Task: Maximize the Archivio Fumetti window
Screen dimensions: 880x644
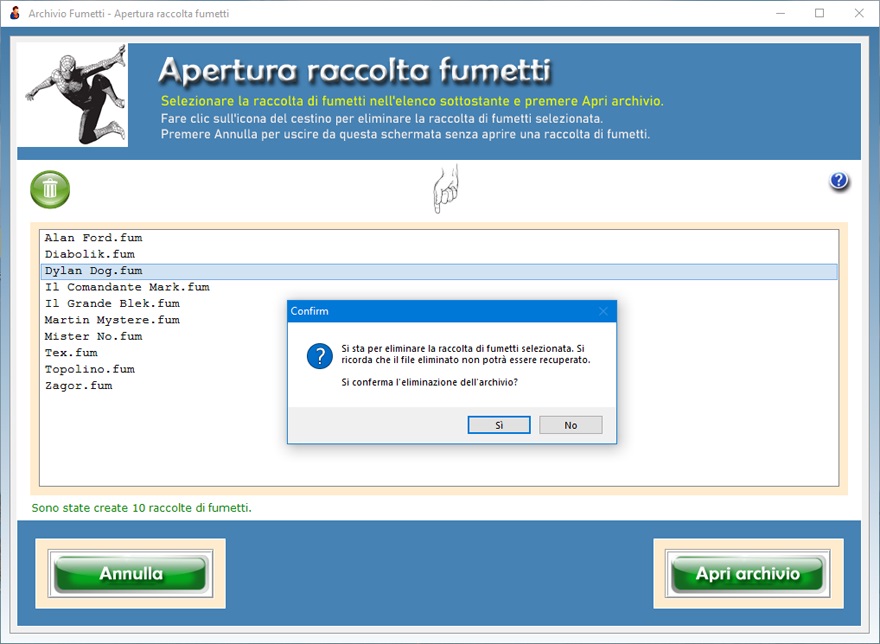Action: (x=819, y=13)
